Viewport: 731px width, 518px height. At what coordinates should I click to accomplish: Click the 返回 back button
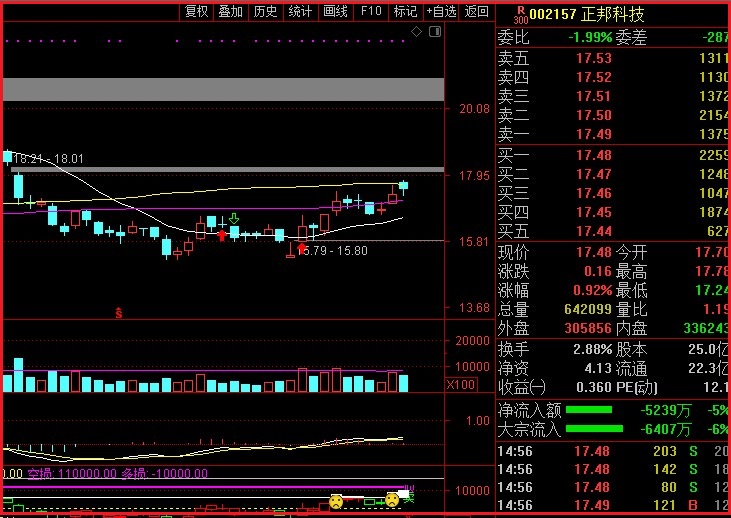click(x=478, y=11)
